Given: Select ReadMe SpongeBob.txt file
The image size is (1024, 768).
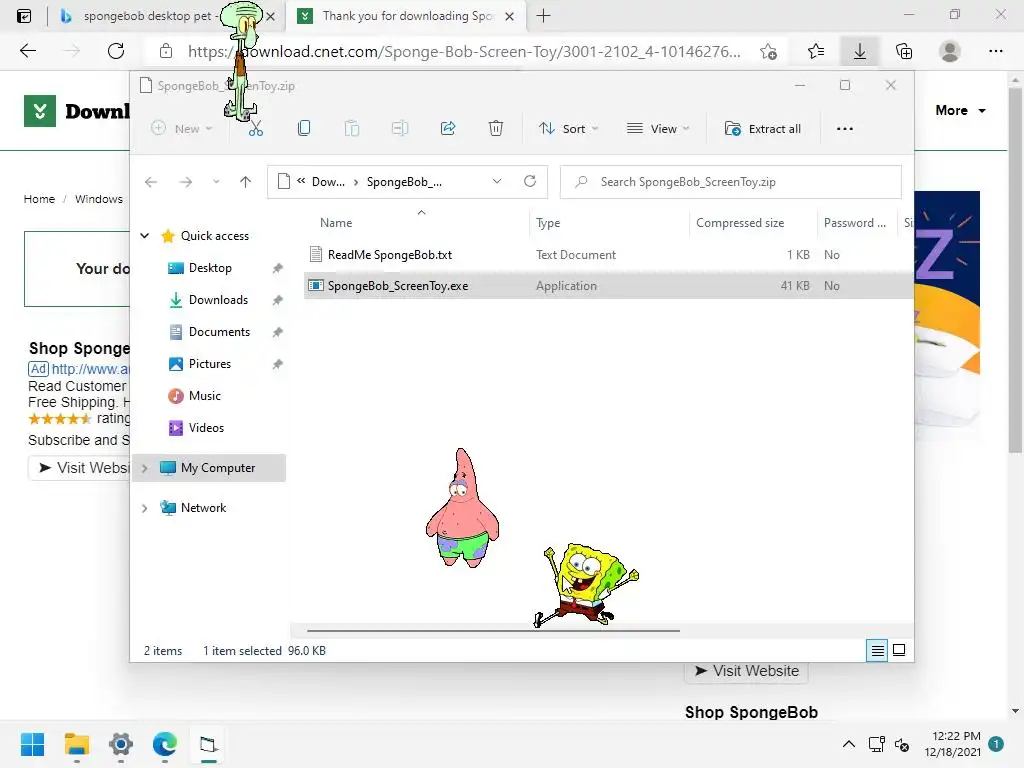Looking at the screenshot, I should pos(389,255).
